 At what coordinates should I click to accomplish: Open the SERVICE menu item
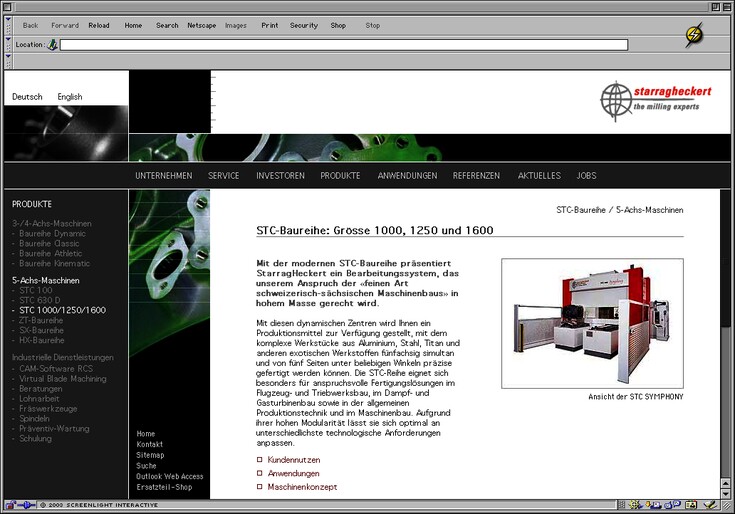224,176
